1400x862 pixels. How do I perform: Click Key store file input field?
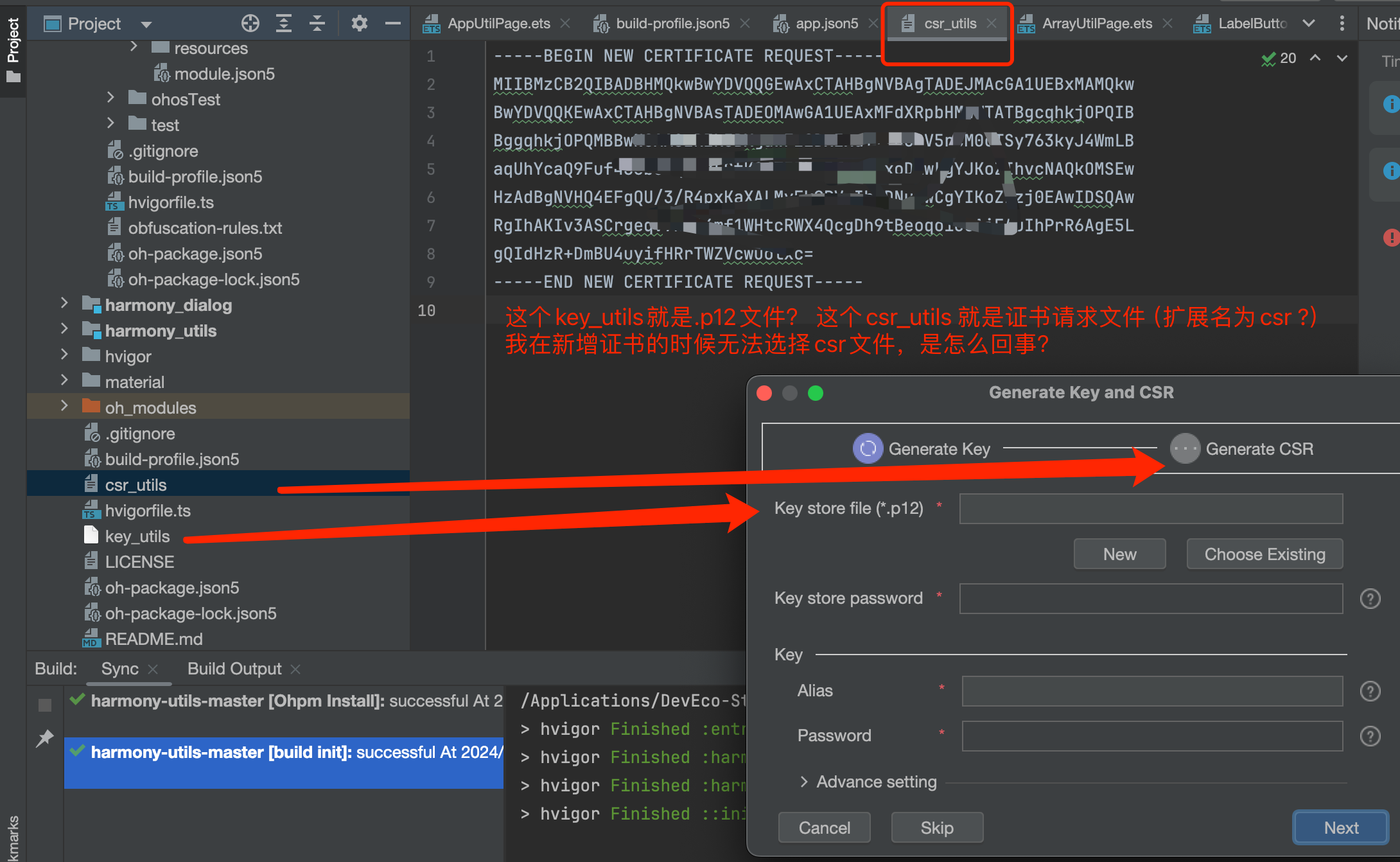(1151, 509)
